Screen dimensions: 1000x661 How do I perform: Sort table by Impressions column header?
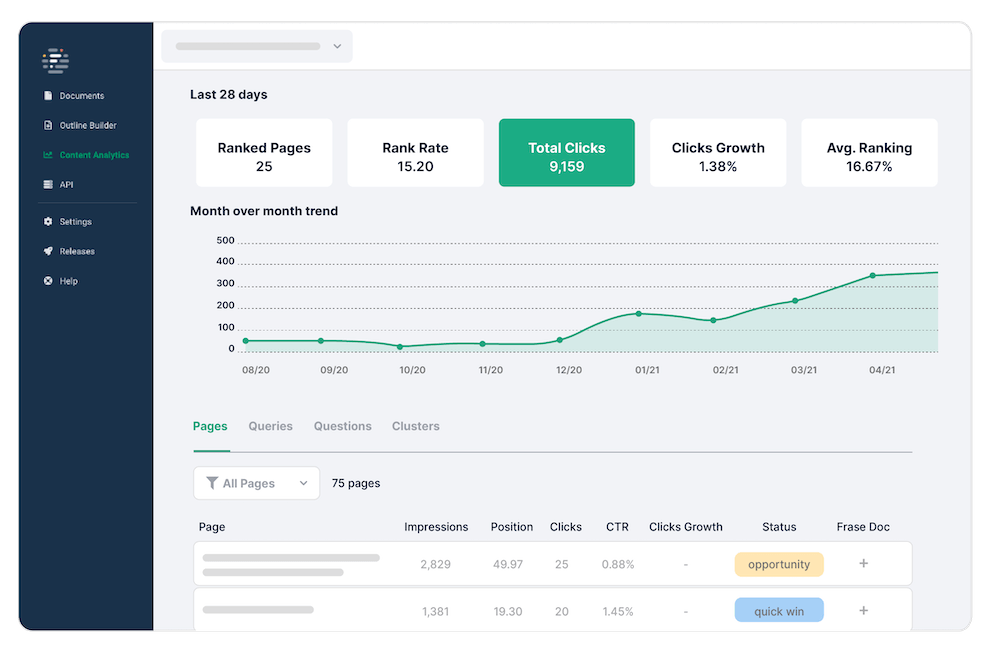436,527
